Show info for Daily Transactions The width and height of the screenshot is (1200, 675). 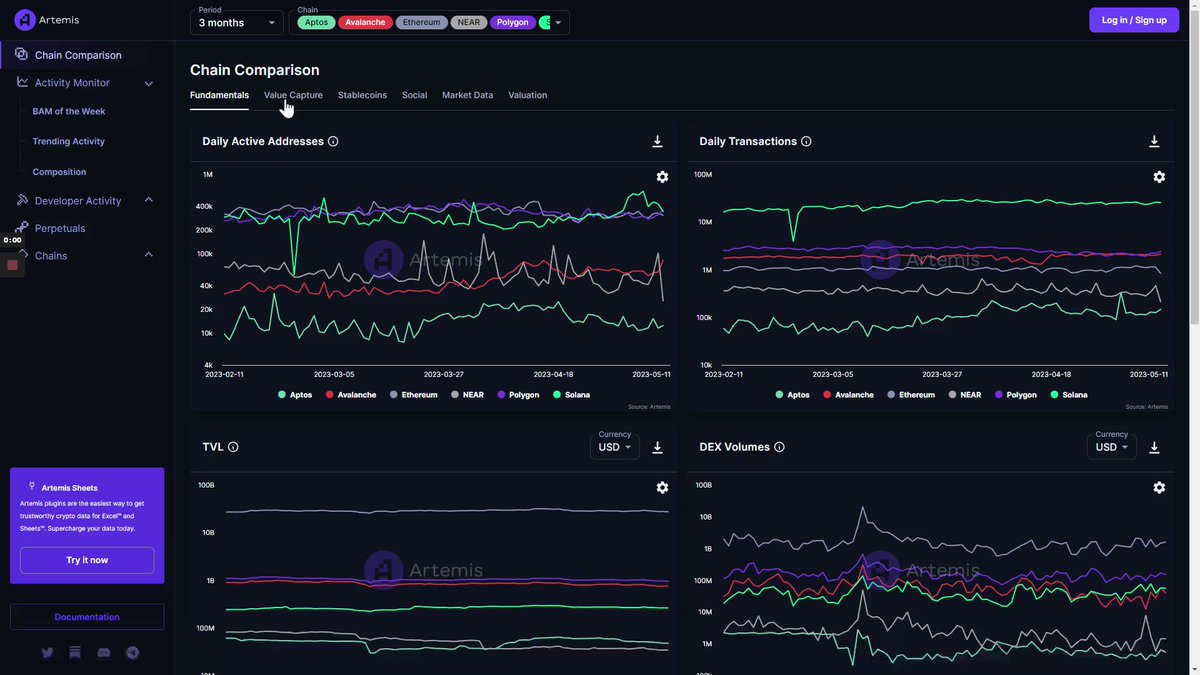coord(806,141)
